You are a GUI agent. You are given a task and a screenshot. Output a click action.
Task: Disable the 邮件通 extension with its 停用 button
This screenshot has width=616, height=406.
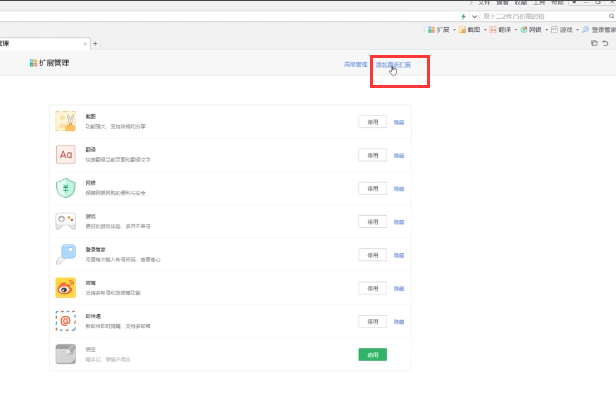point(372,321)
